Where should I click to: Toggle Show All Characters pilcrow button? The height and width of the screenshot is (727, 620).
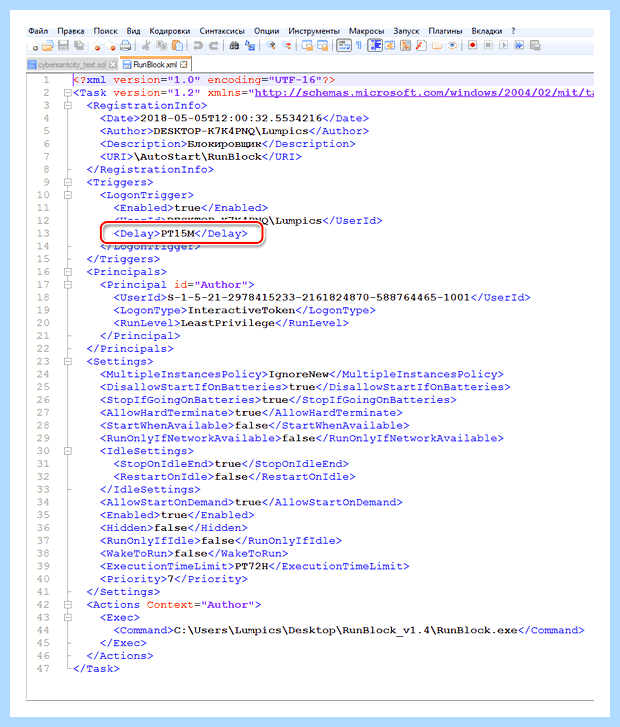tap(359, 45)
